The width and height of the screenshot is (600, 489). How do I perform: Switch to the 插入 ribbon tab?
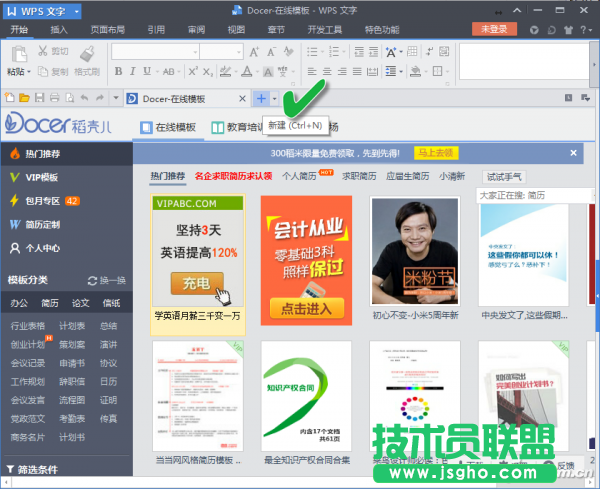click(x=59, y=30)
